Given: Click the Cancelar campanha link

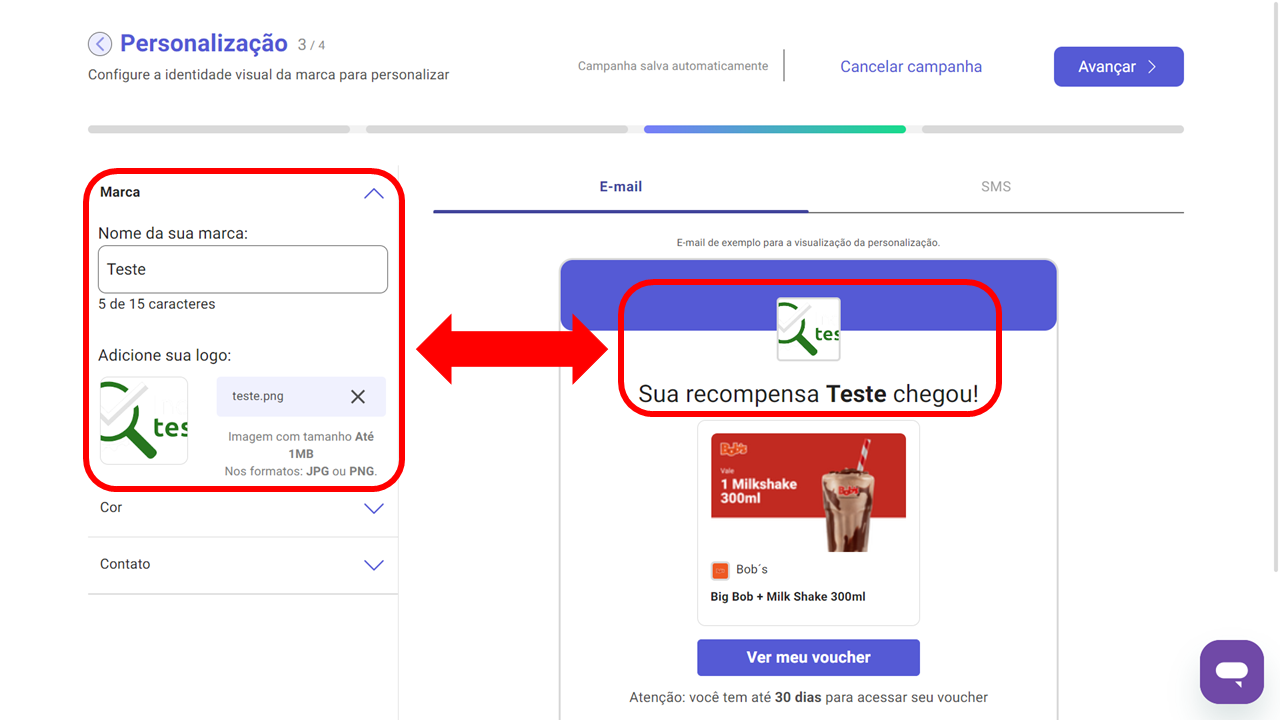Looking at the screenshot, I should [x=910, y=67].
